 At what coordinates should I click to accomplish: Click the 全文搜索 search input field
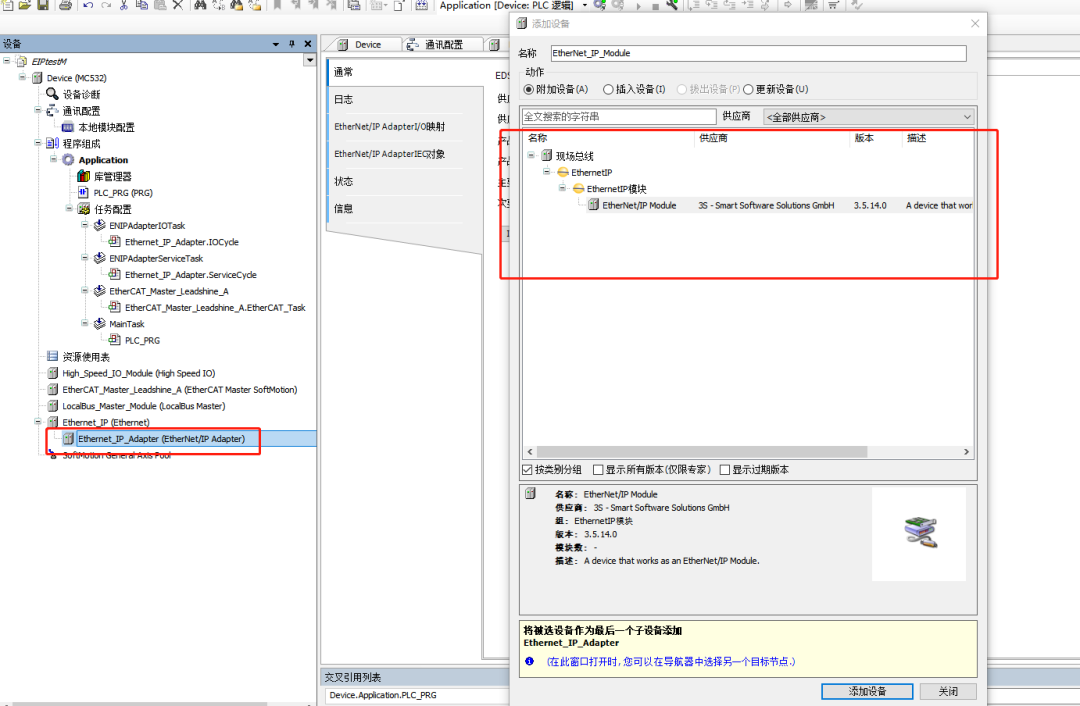click(618, 117)
